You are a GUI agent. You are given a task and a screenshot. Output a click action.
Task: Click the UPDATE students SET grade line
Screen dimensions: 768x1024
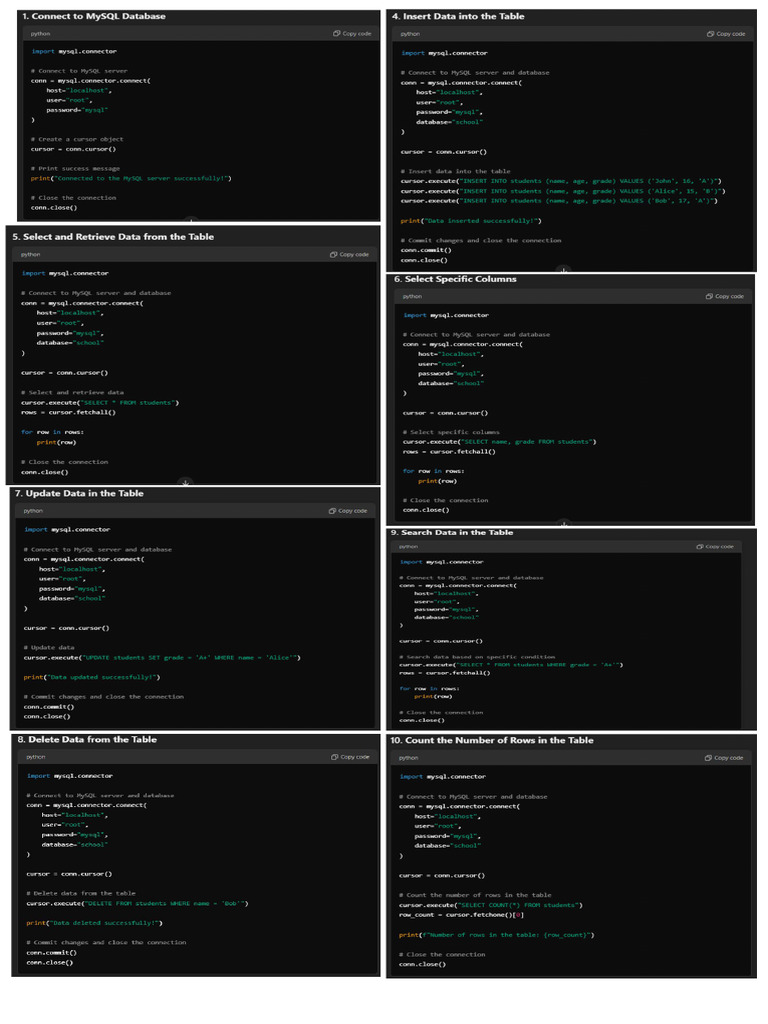[x=162, y=657]
